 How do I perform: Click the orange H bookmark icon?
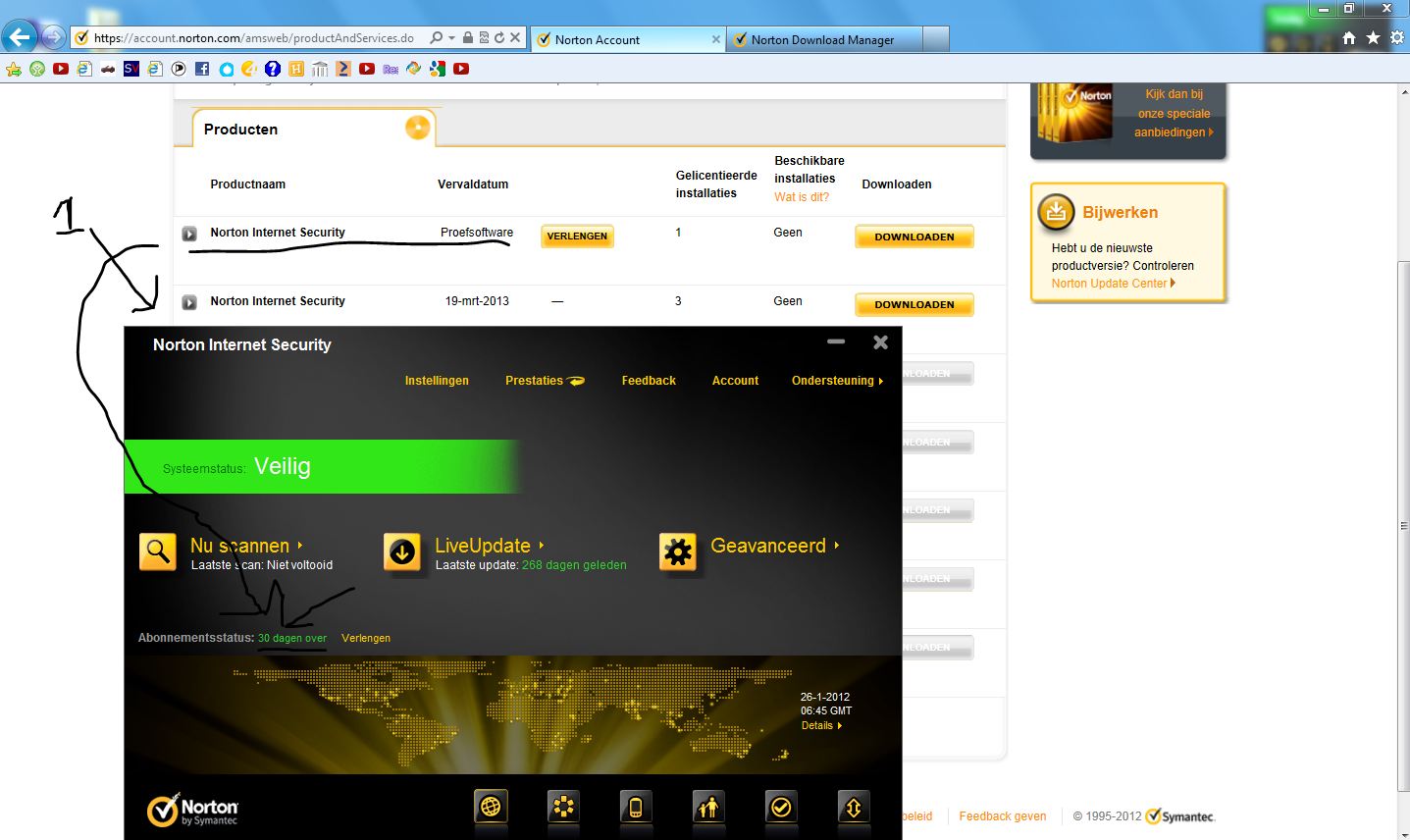[296, 69]
